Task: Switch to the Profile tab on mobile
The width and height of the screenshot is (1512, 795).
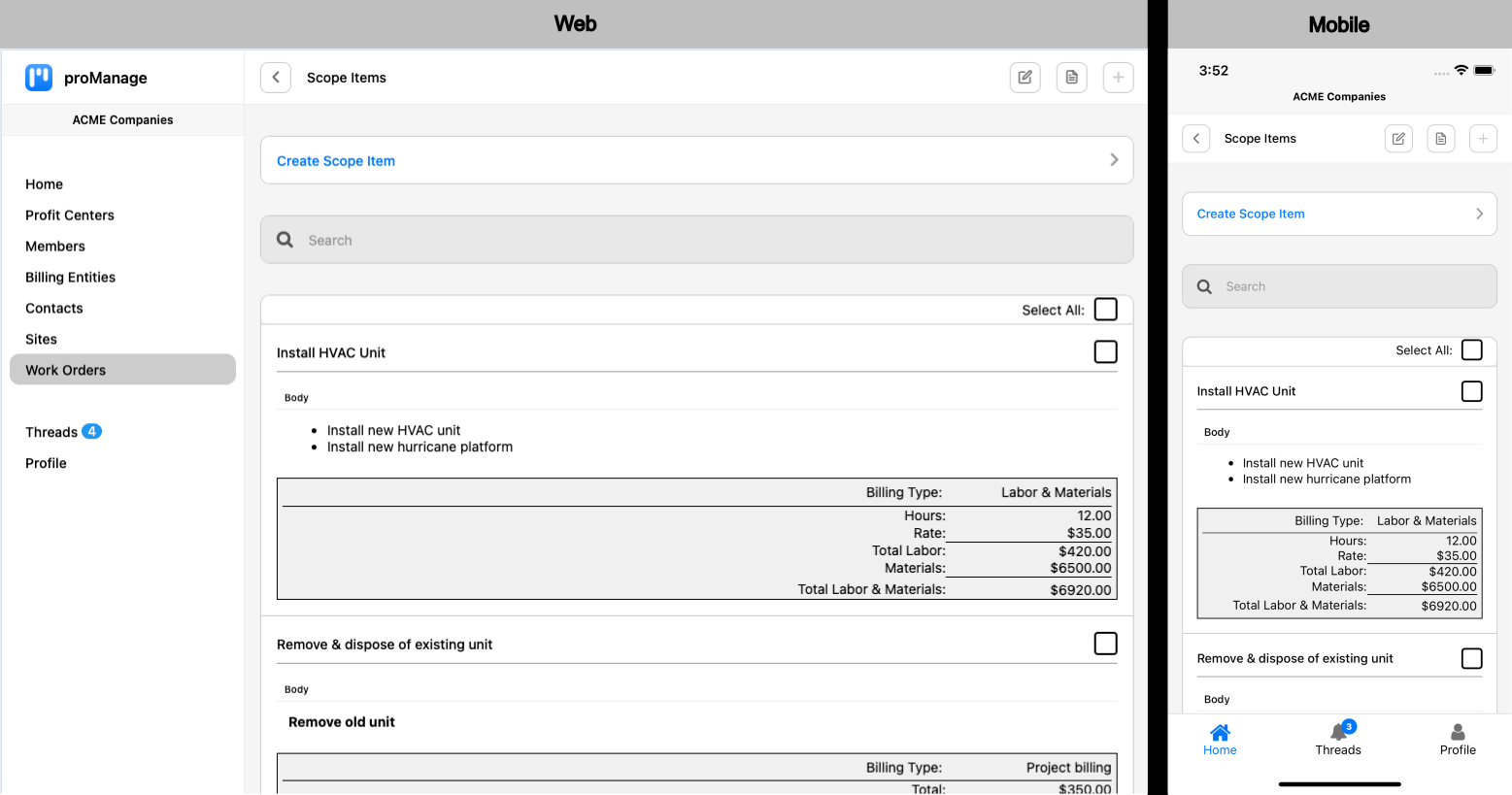Action: click(1457, 739)
